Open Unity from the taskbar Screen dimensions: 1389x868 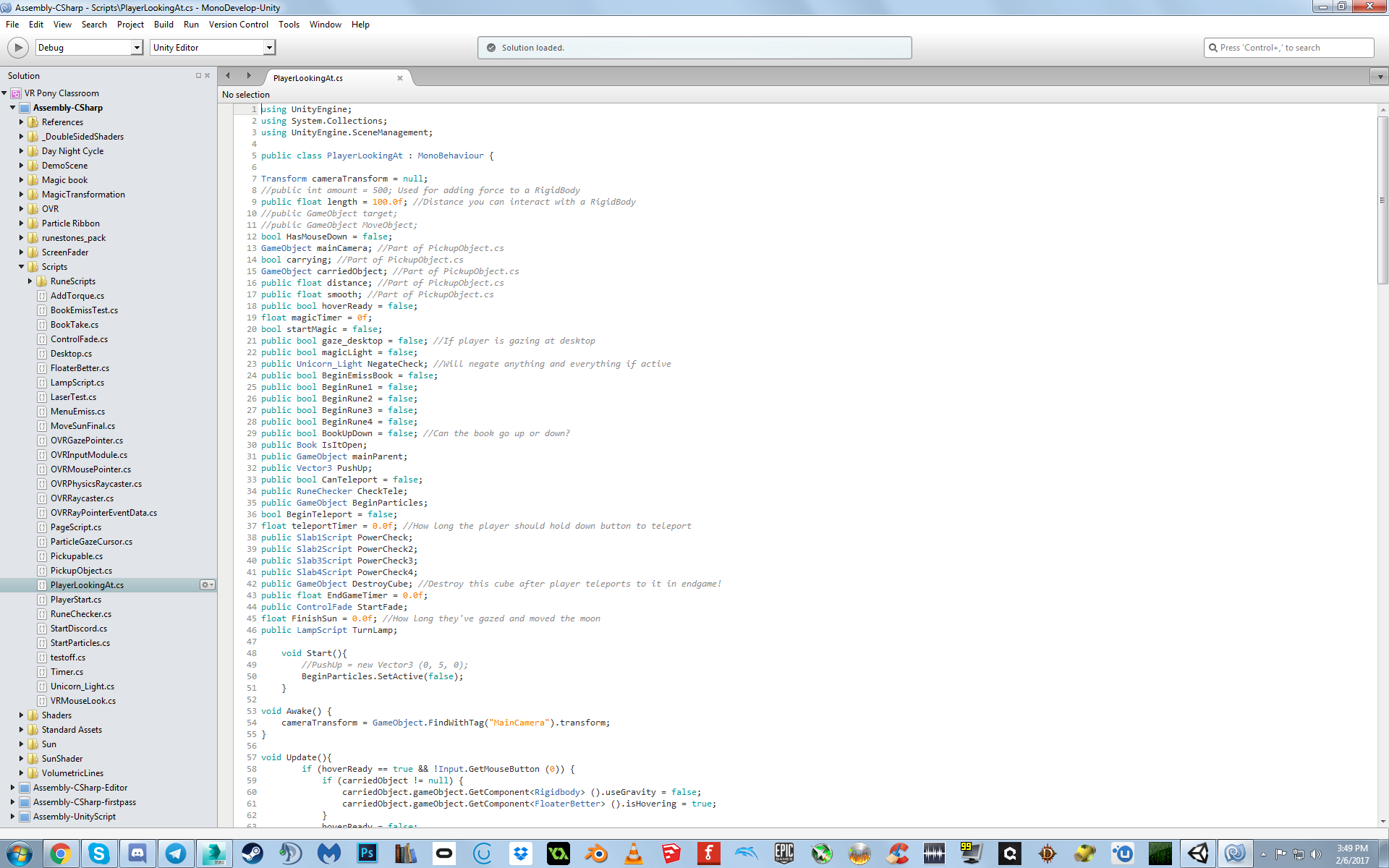[x=1198, y=854]
